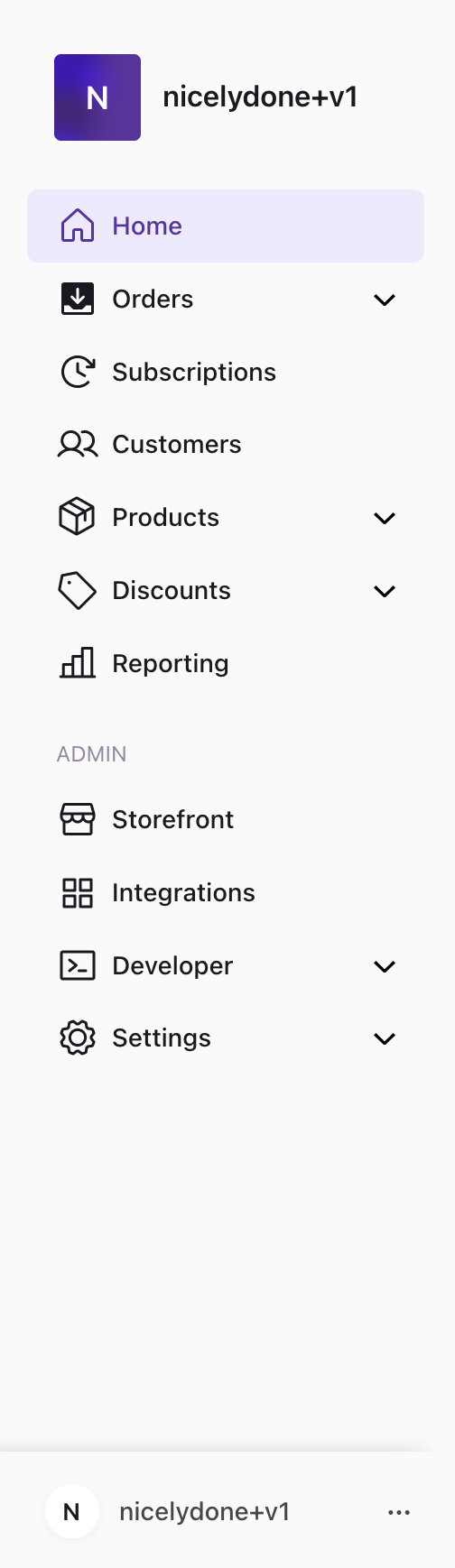This screenshot has height=1568, width=455.
Task: Click the Developer terminal icon
Action: 78,965
